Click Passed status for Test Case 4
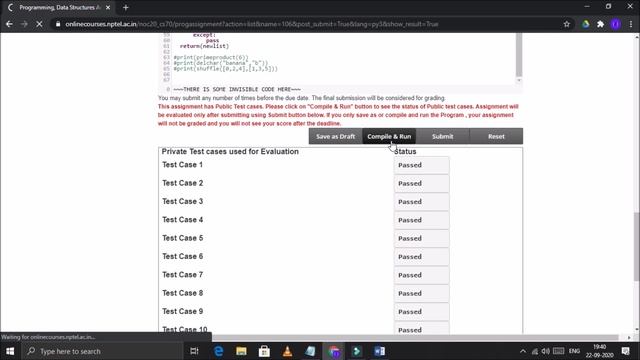The height and width of the screenshot is (360, 640). point(422,220)
